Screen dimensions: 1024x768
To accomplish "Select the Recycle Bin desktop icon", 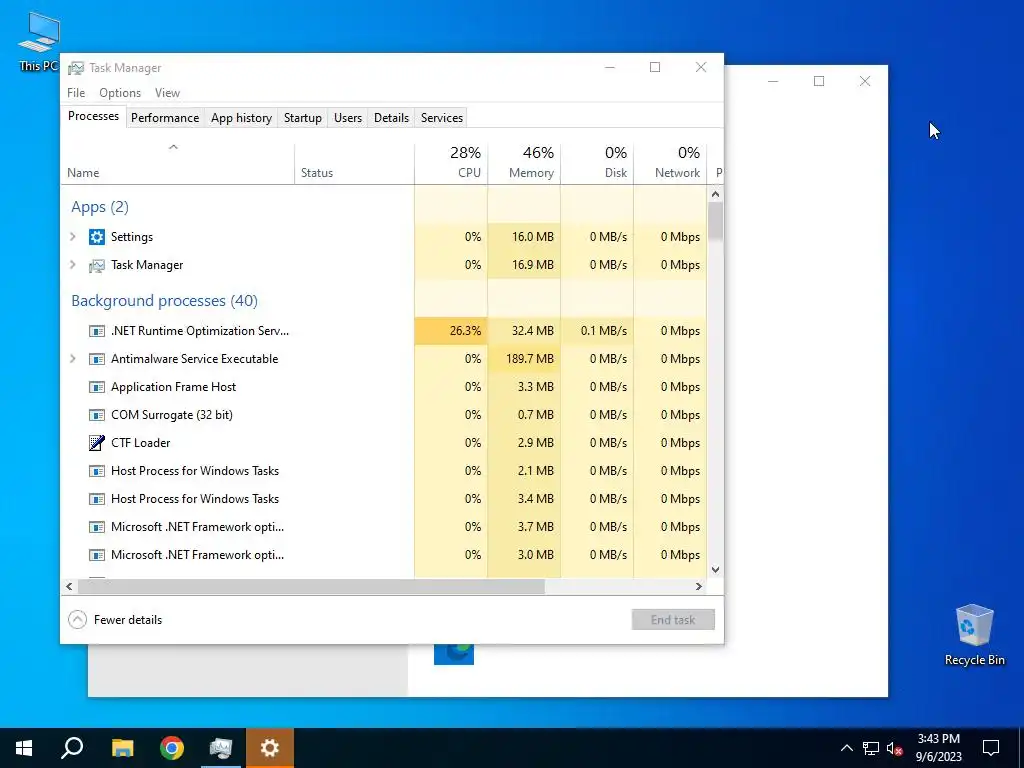I will [974, 635].
